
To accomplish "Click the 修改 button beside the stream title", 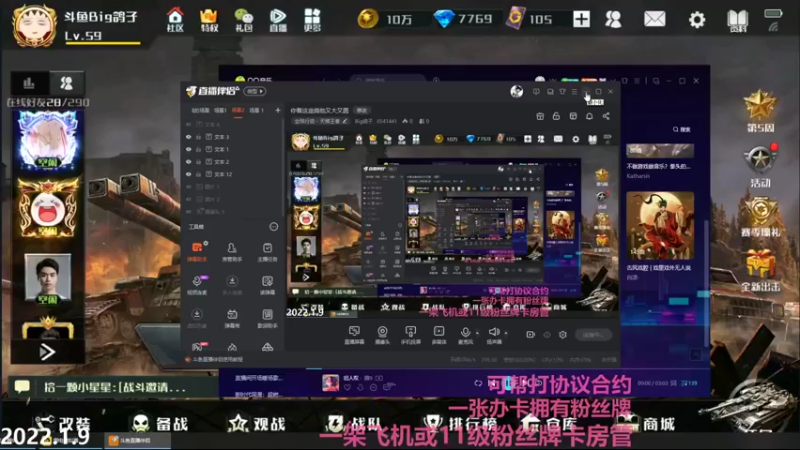I will [362, 110].
